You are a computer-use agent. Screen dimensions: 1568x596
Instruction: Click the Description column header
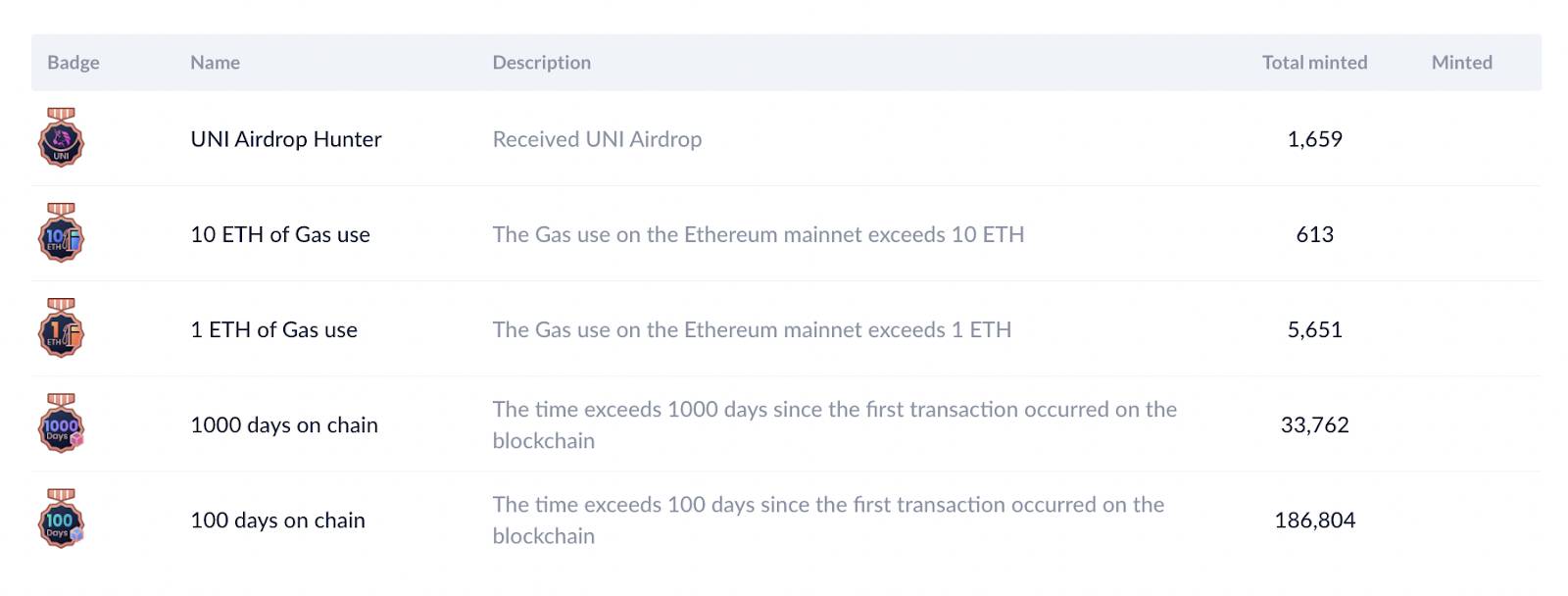click(542, 63)
